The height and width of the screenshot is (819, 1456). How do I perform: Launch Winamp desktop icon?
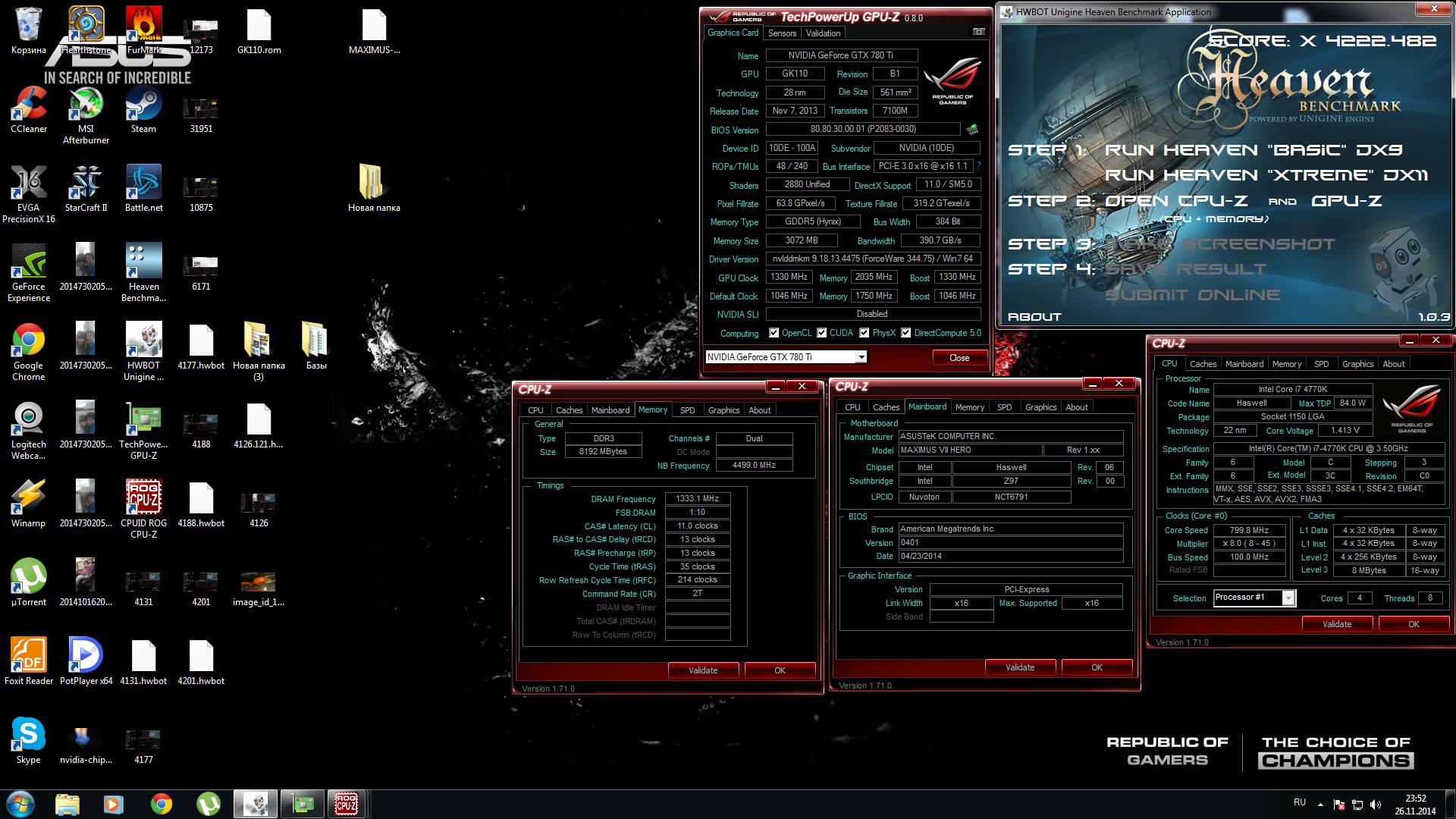29,504
